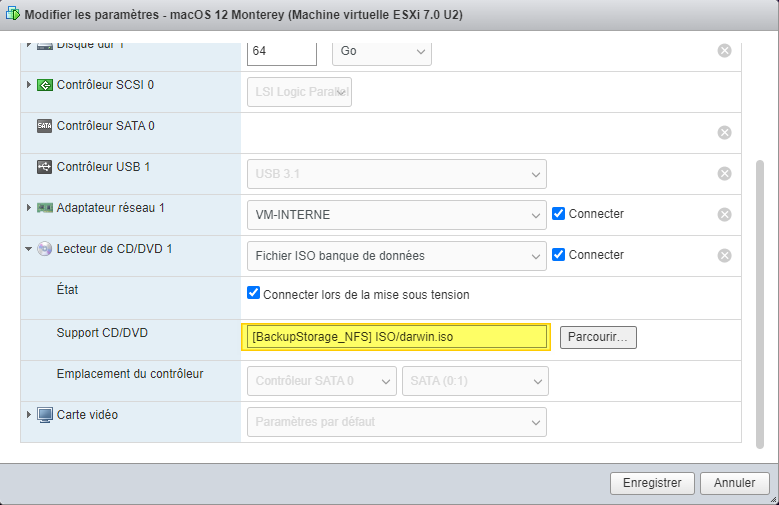This screenshot has height=505, width=779.
Task: Open the Paramètres par défaut video dropdown
Action: (x=397, y=422)
